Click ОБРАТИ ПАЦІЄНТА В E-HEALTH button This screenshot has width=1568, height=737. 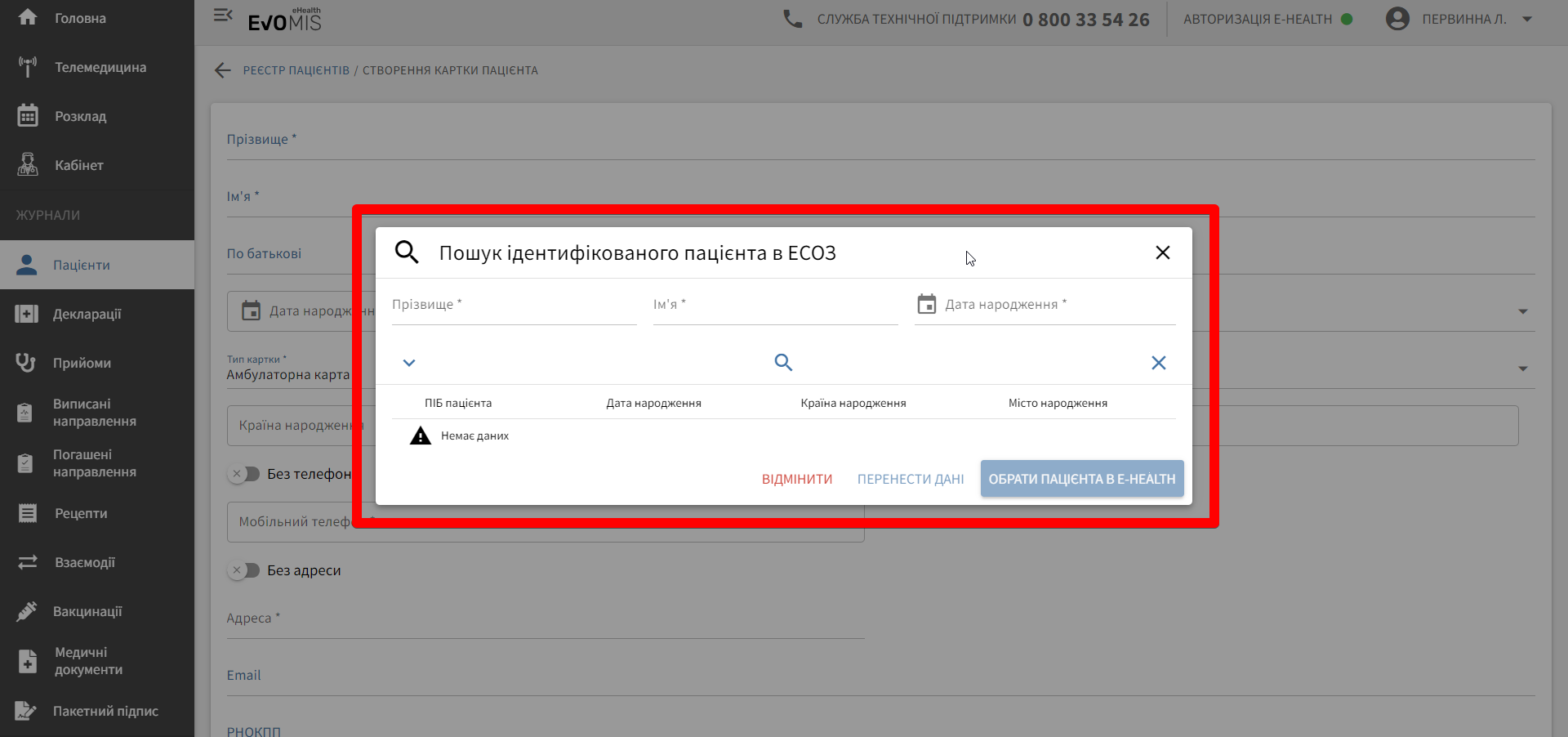[1081, 479]
